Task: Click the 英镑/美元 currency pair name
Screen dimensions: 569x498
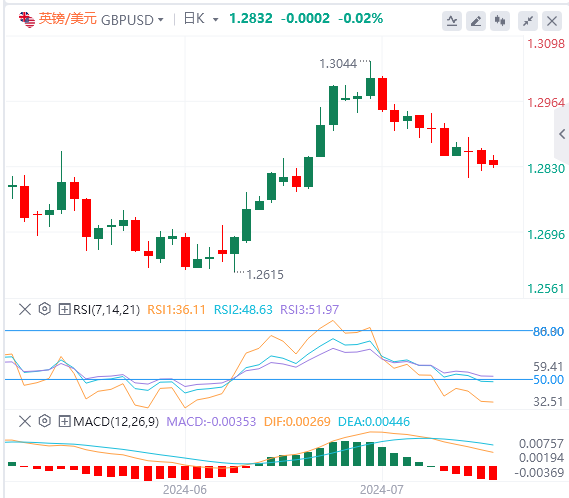Action: (x=67, y=19)
